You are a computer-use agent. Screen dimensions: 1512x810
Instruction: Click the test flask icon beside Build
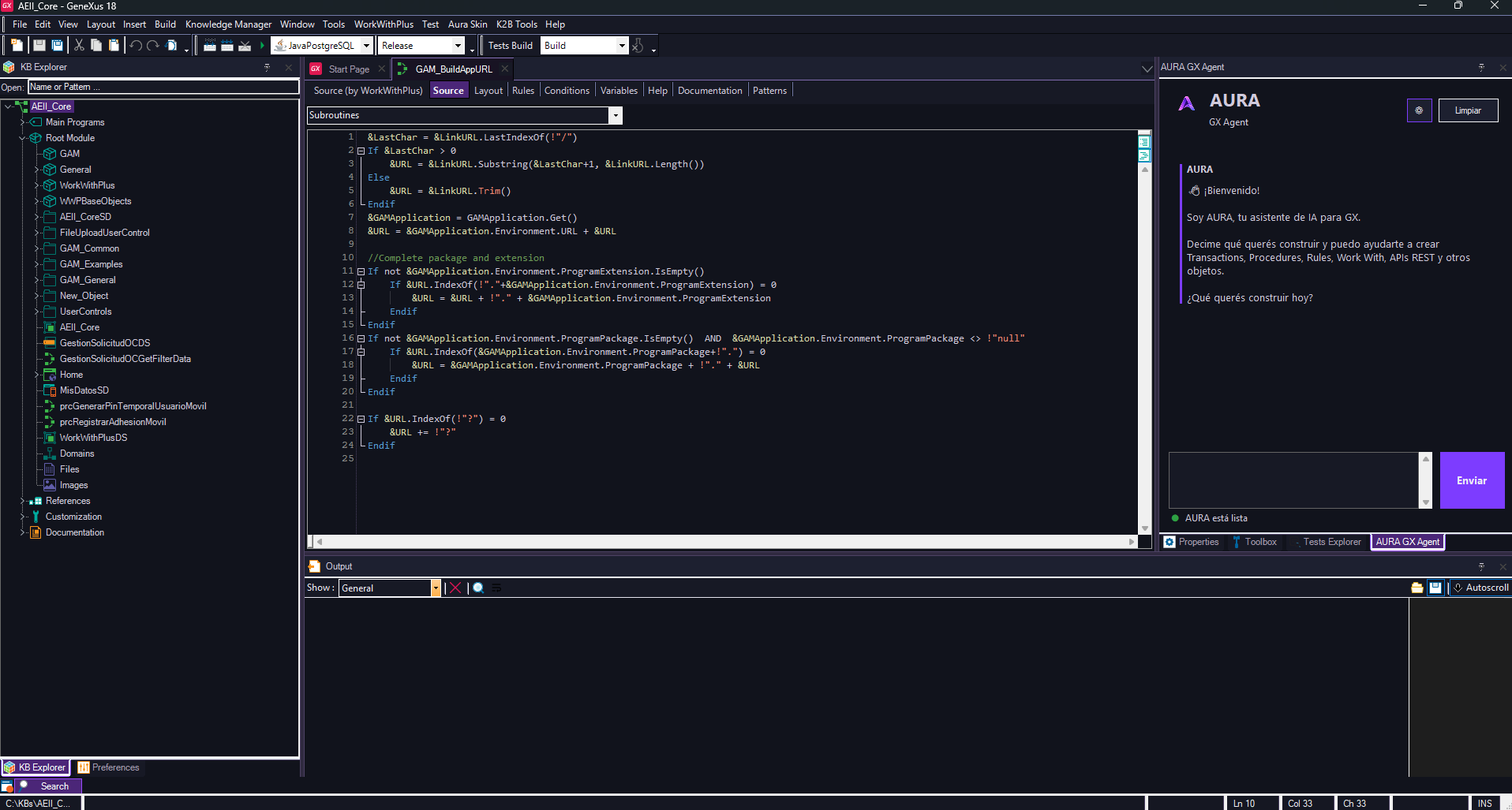click(638, 46)
